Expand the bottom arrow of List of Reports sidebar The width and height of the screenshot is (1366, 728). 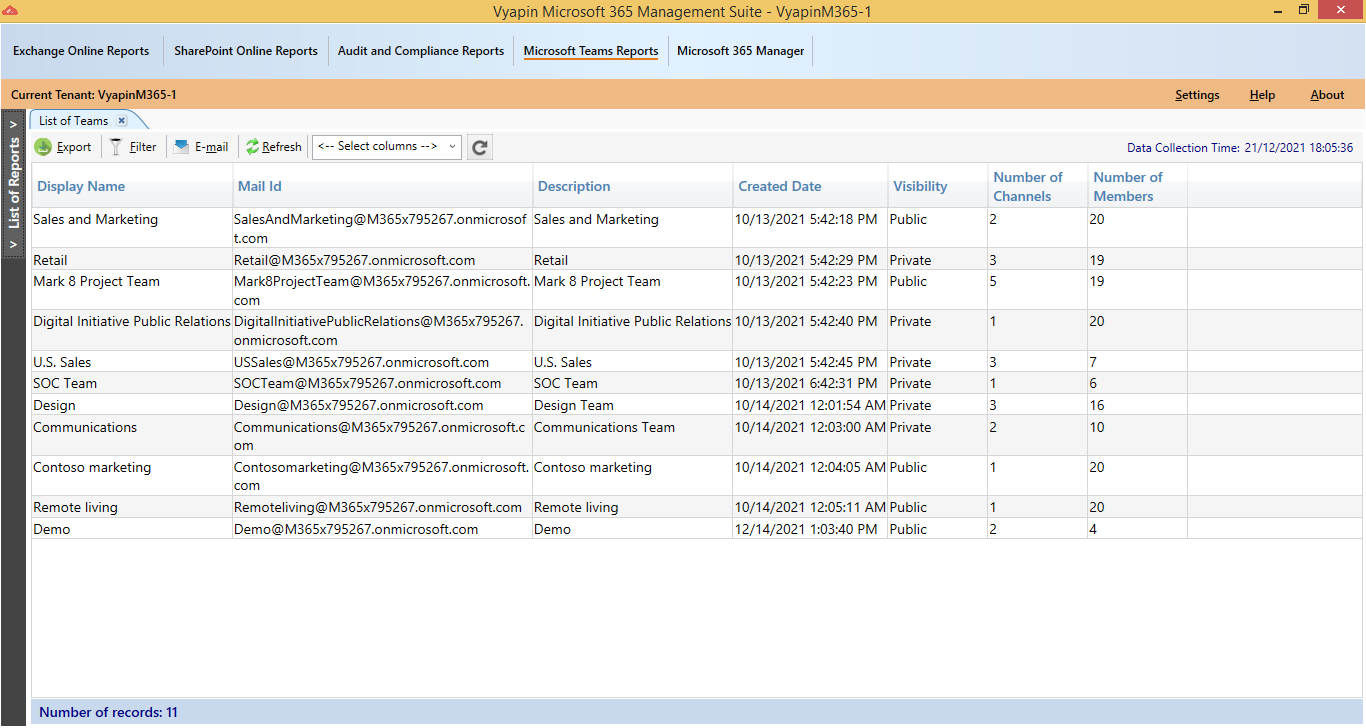coord(13,245)
